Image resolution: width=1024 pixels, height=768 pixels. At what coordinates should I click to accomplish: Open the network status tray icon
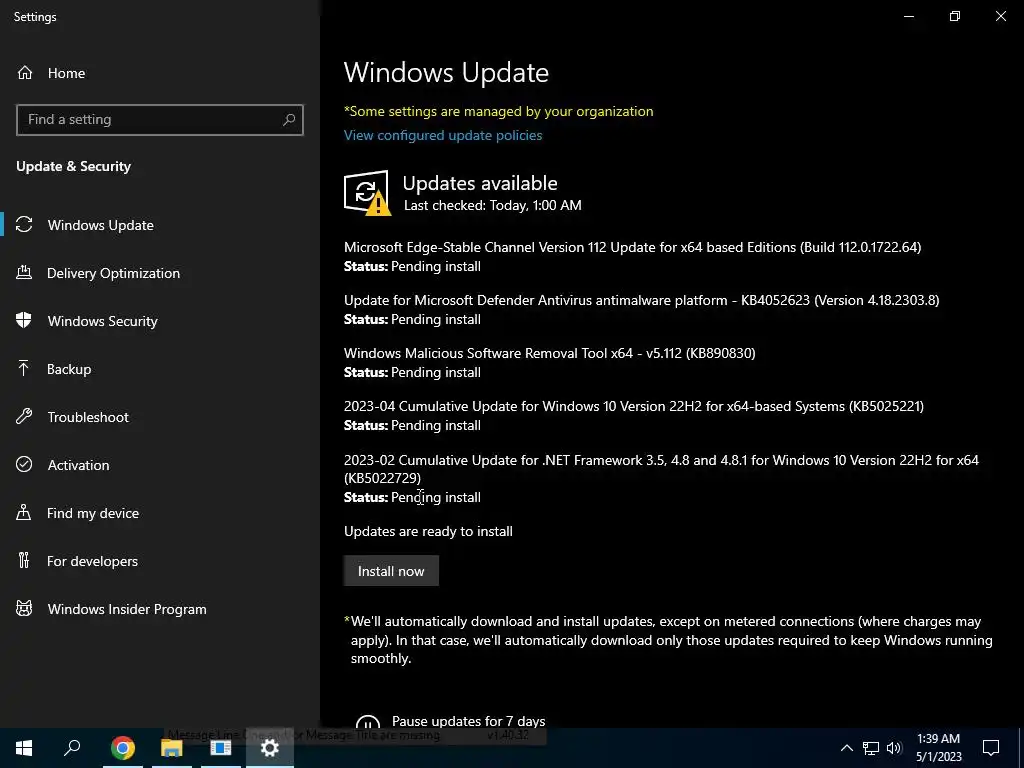click(871, 748)
